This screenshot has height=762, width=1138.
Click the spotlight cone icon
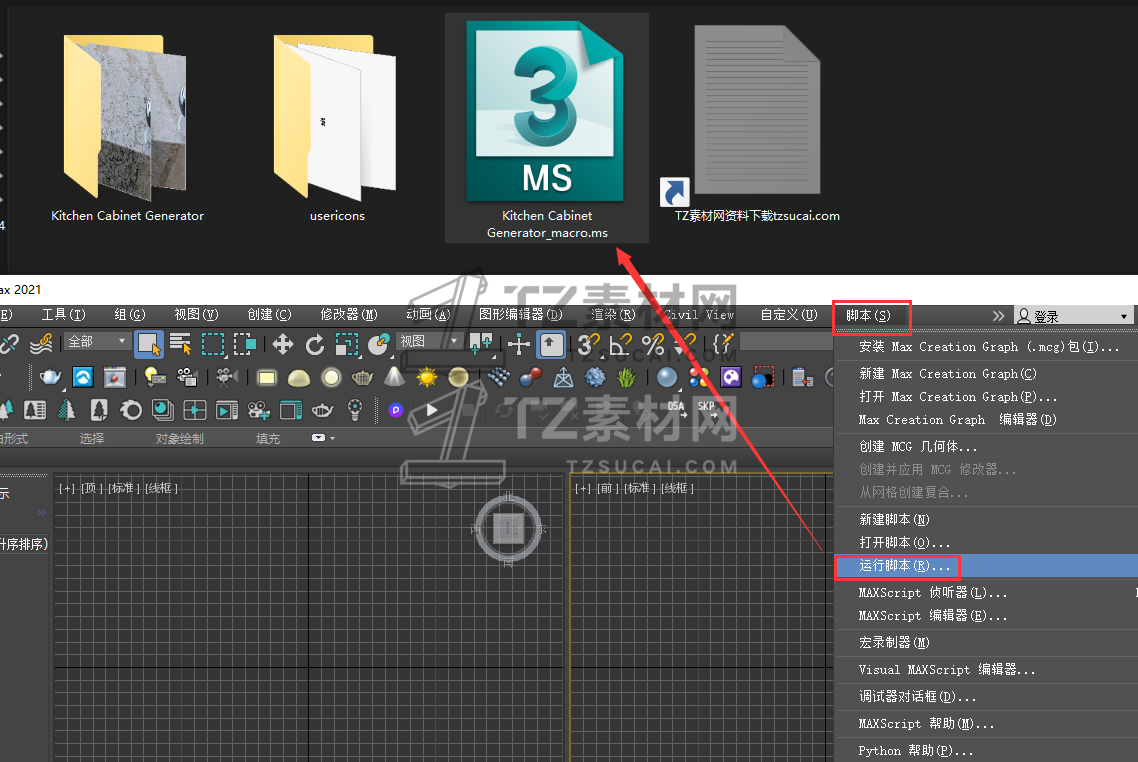point(394,377)
